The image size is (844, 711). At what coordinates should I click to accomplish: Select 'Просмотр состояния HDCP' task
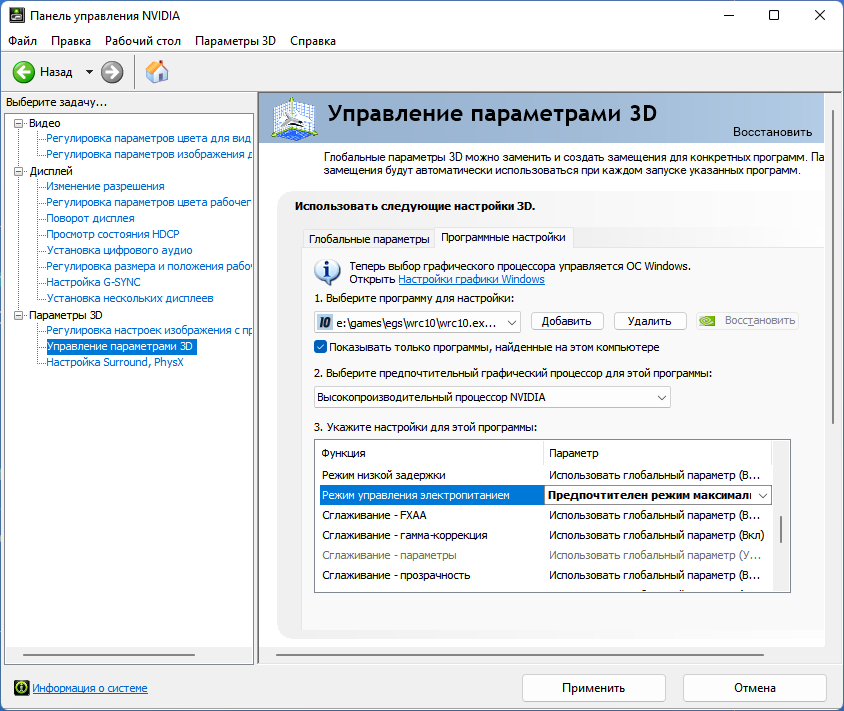pos(112,234)
